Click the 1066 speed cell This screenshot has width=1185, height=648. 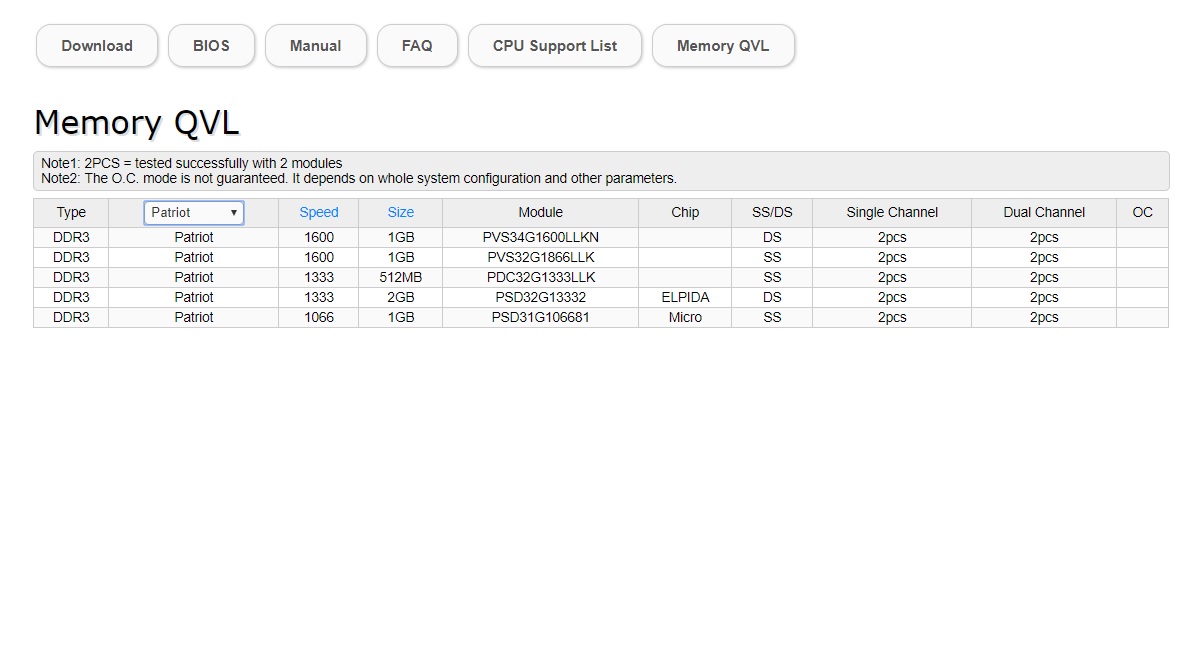tap(319, 318)
